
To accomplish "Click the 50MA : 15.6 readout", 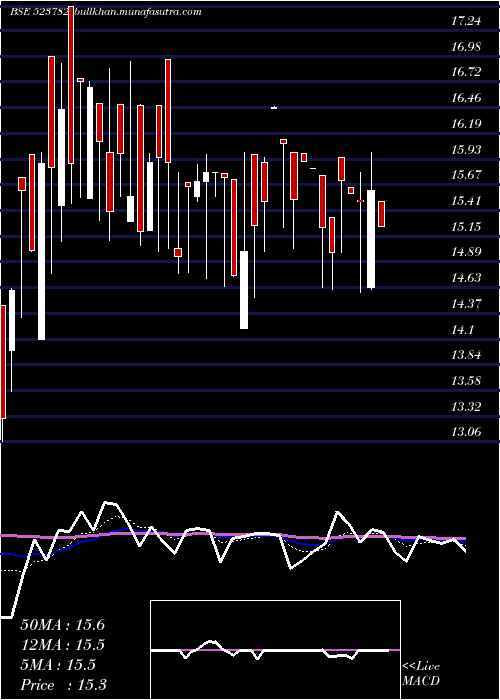I will click(62, 625).
